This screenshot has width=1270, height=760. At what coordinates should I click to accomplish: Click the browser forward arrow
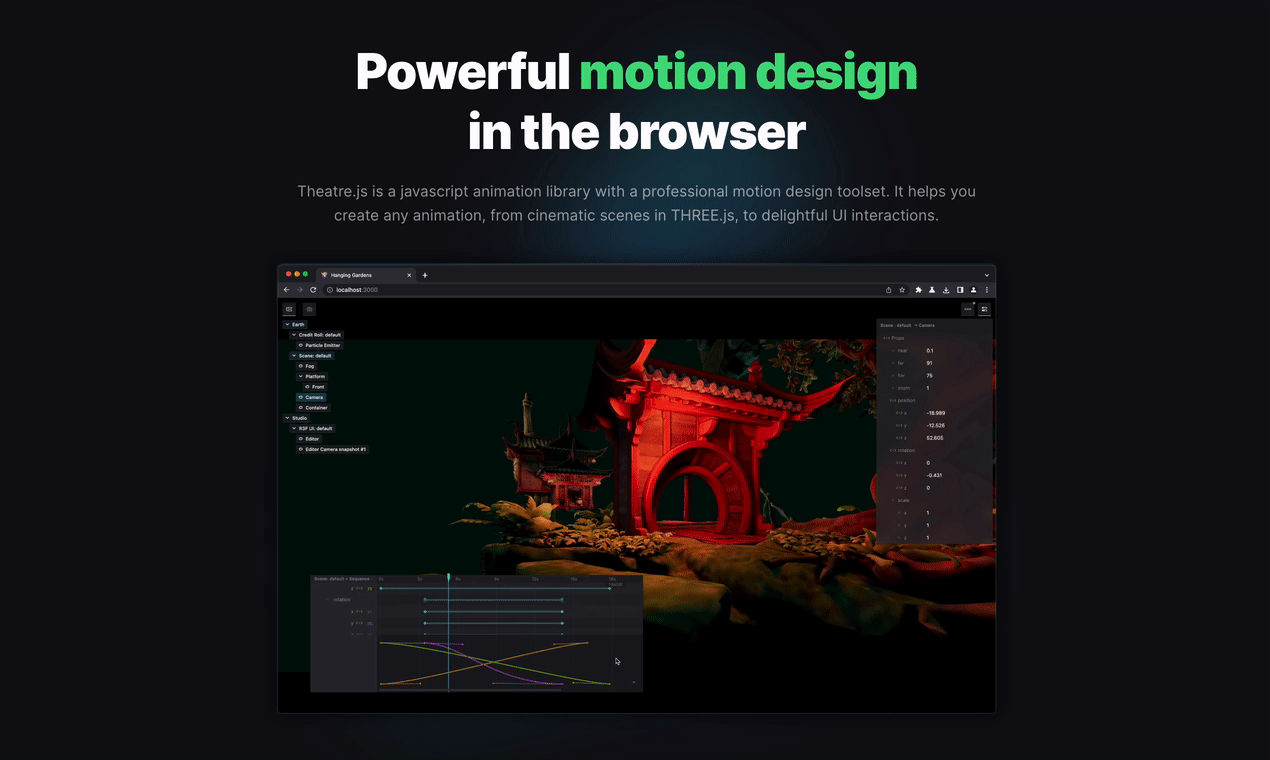(300, 290)
